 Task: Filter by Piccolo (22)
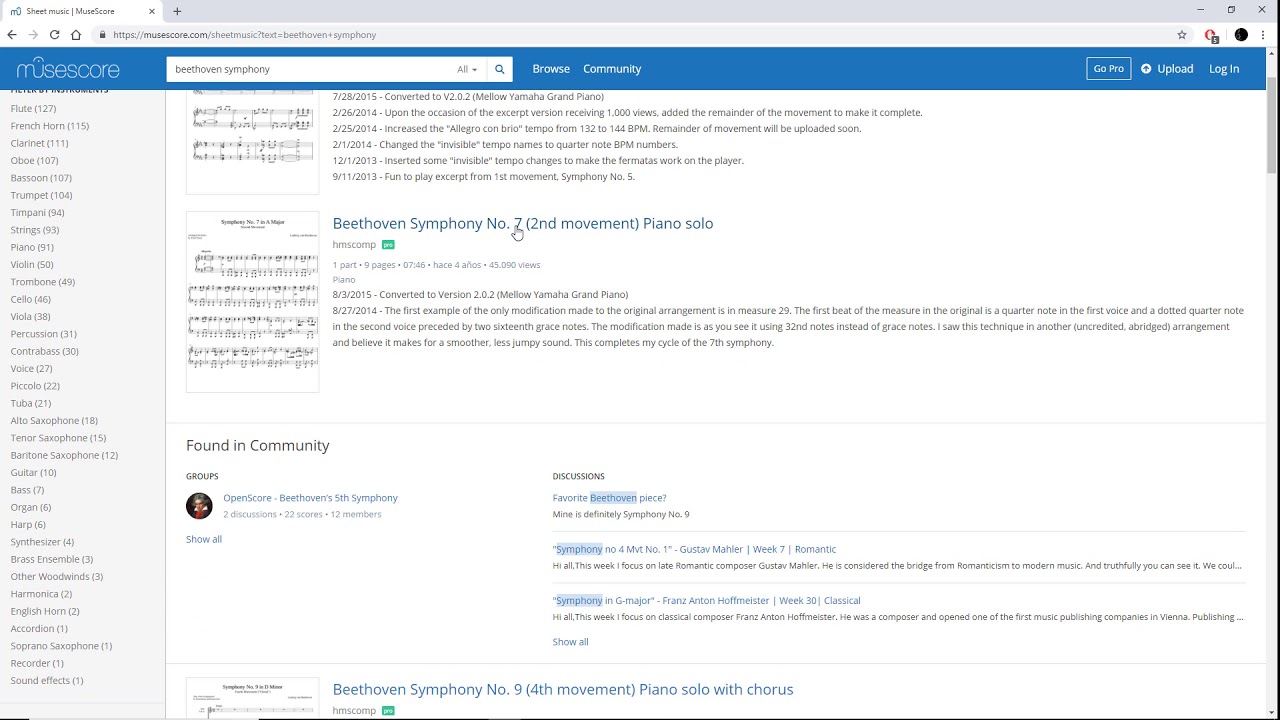tap(35, 386)
